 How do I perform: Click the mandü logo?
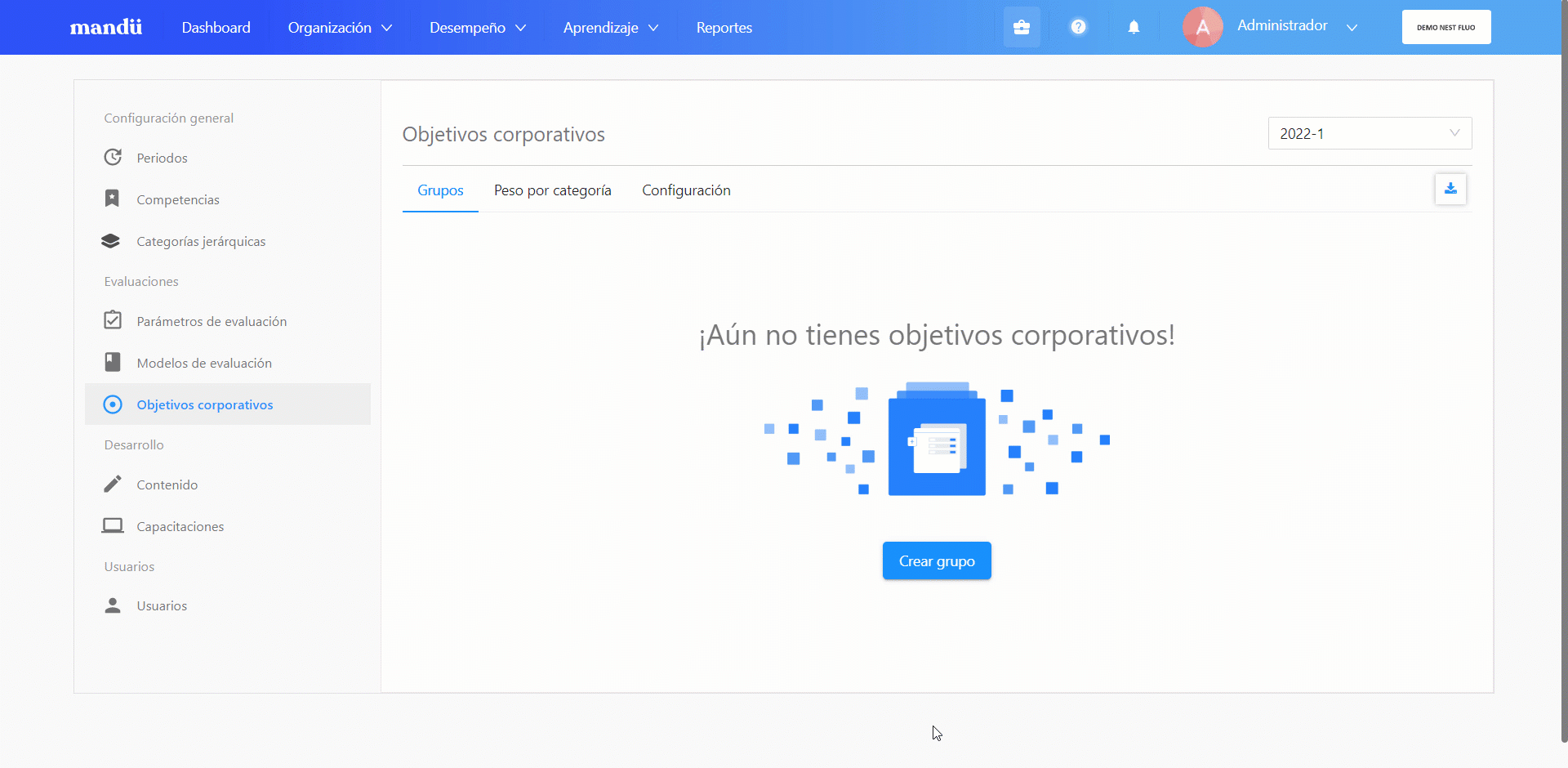pyautogui.click(x=106, y=27)
